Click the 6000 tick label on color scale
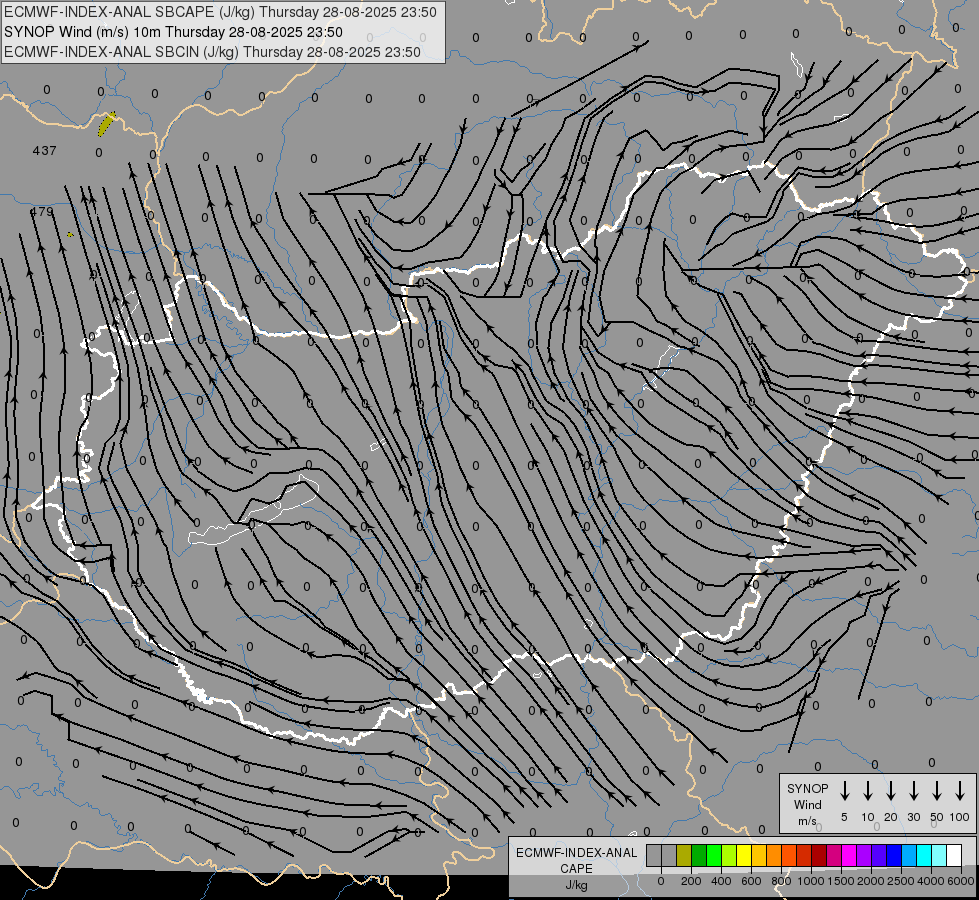This screenshot has width=979, height=900. click(x=961, y=881)
